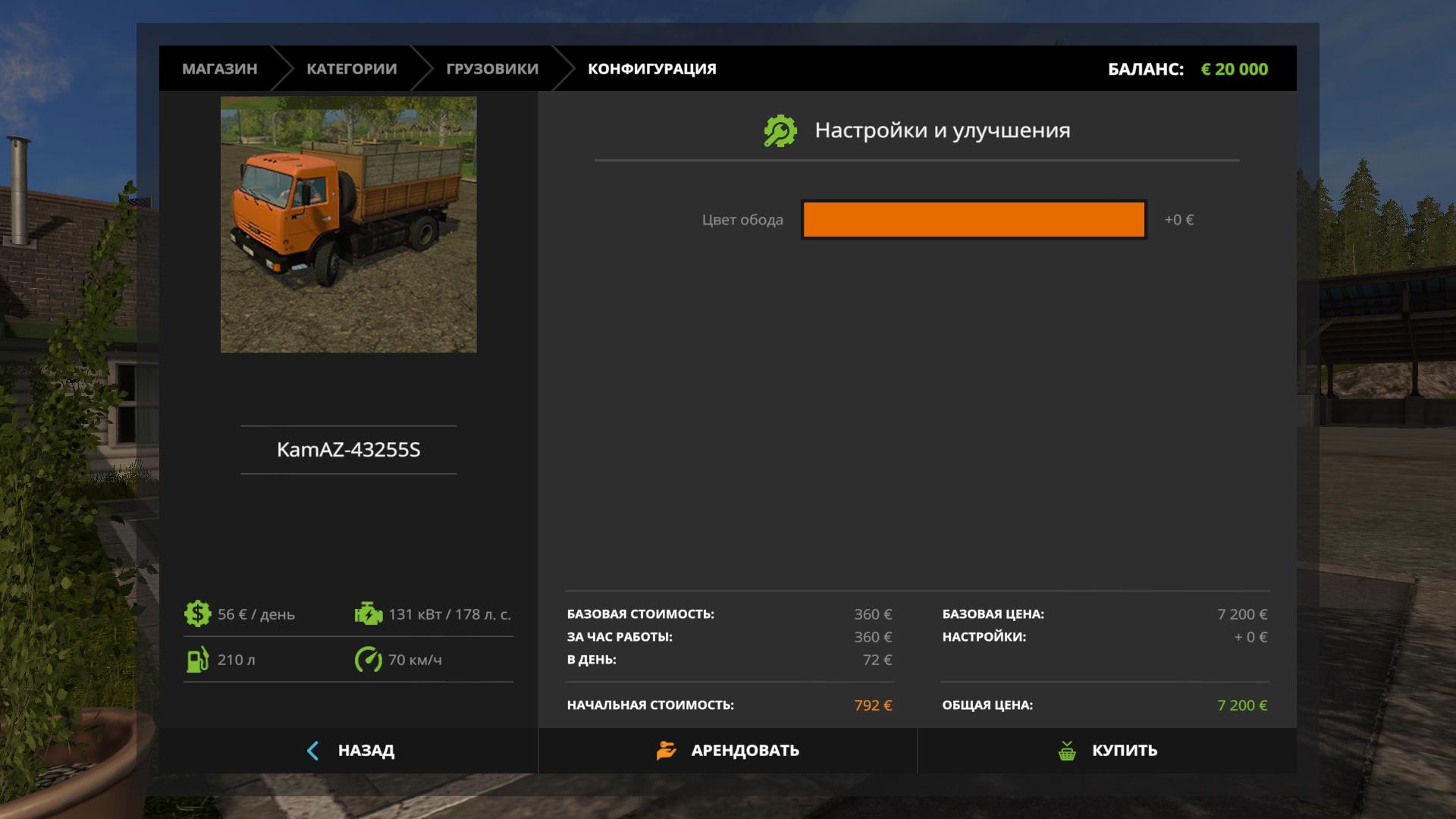
Task: Click the wrench gear settings icon
Action: 780,130
